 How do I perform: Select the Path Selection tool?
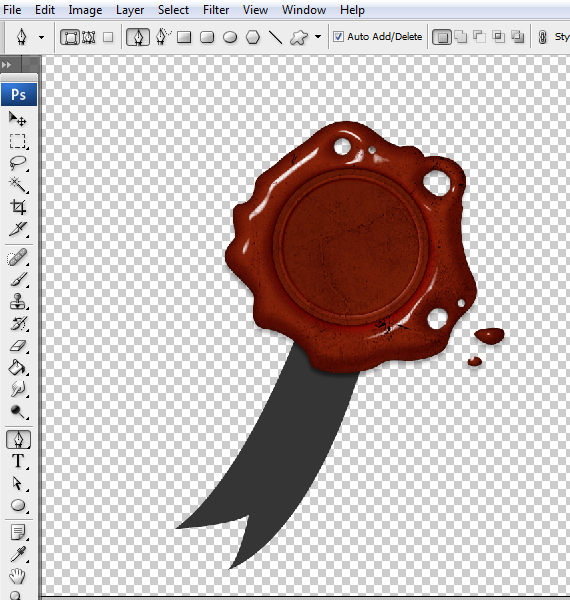[x=18, y=483]
